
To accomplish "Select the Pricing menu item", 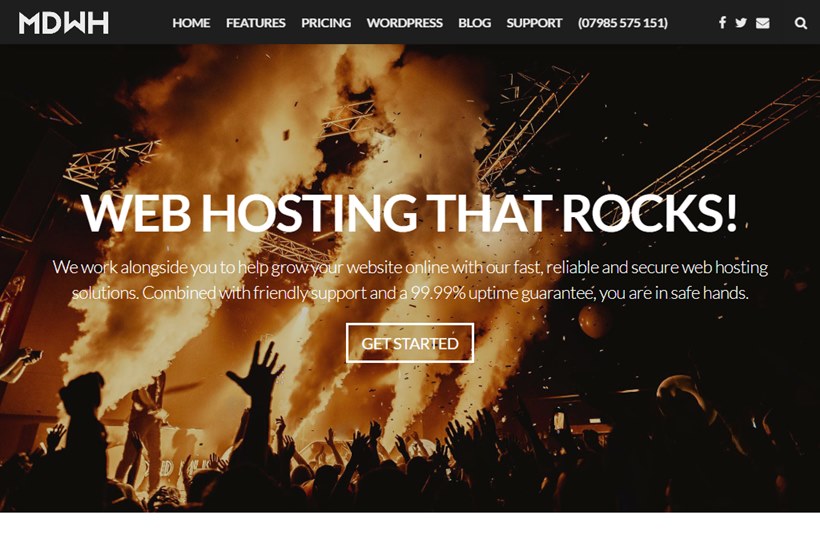I will 326,23.
